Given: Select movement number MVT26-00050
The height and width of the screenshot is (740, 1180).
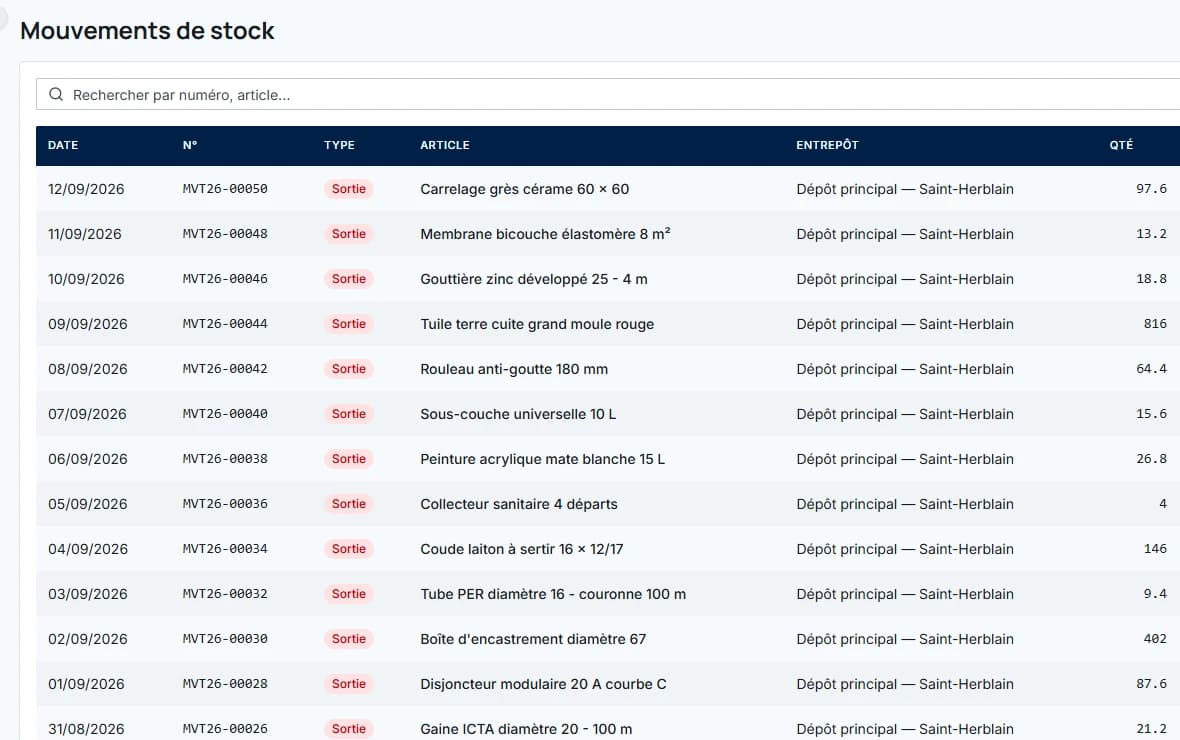Looking at the screenshot, I should [x=225, y=189].
